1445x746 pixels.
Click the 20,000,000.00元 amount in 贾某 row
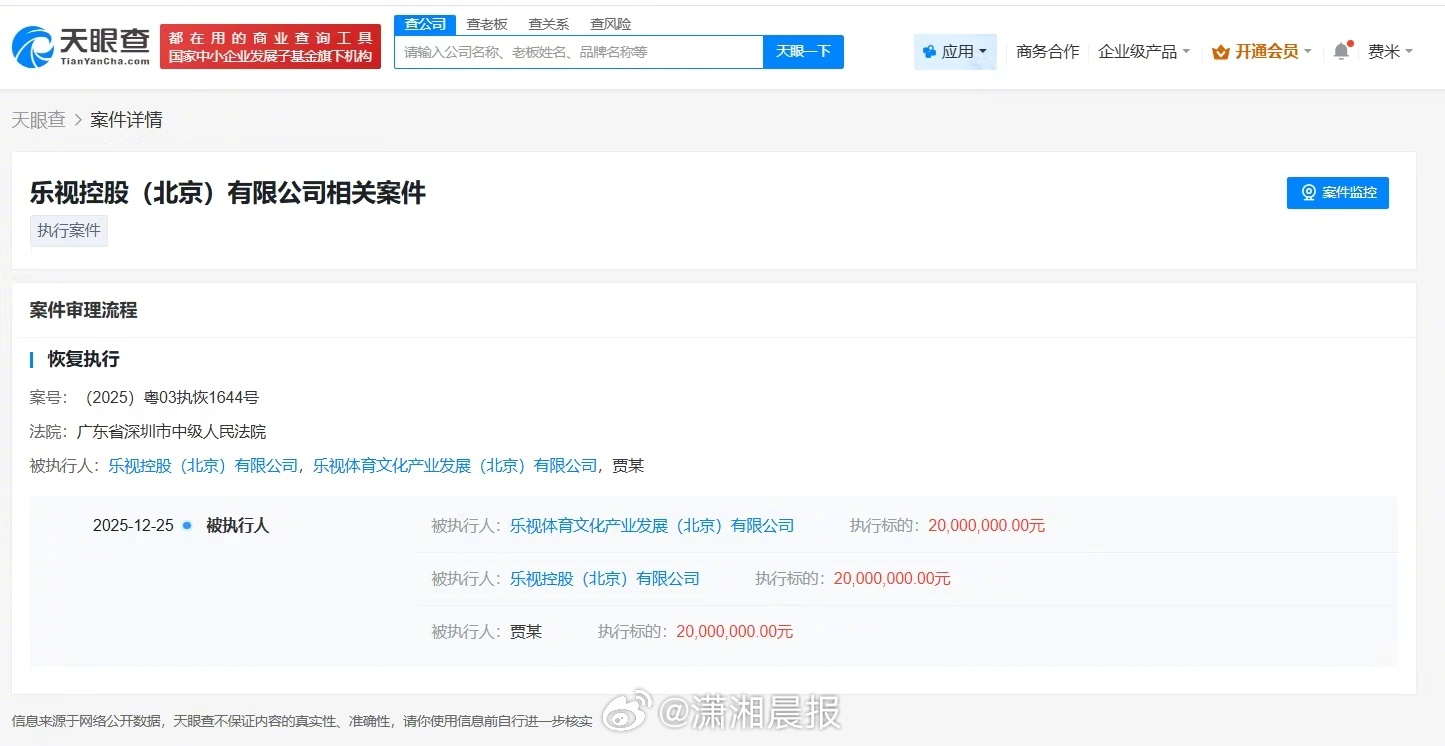pos(734,632)
